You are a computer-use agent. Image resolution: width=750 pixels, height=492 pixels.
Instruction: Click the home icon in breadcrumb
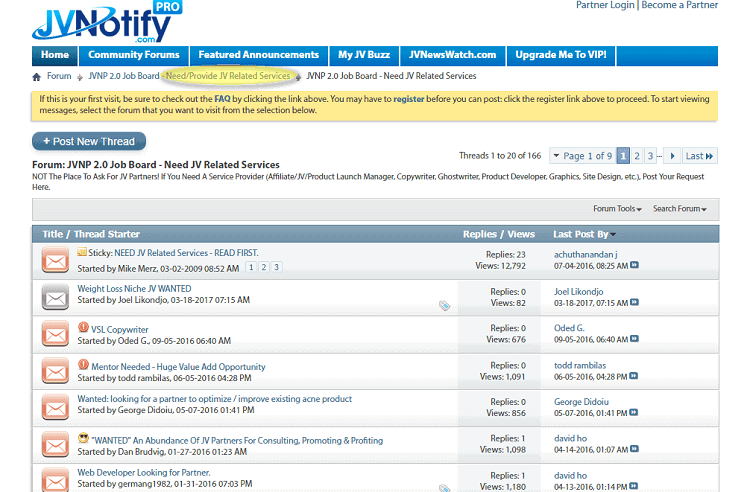pos(36,77)
